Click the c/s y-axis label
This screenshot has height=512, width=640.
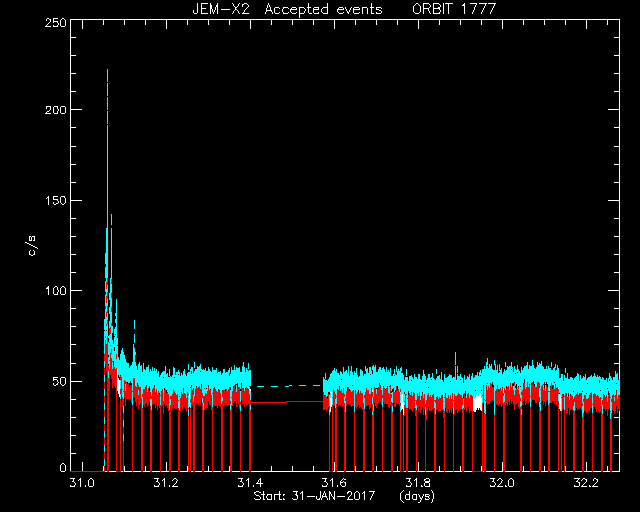pyautogui.click(x=32, y=246)
